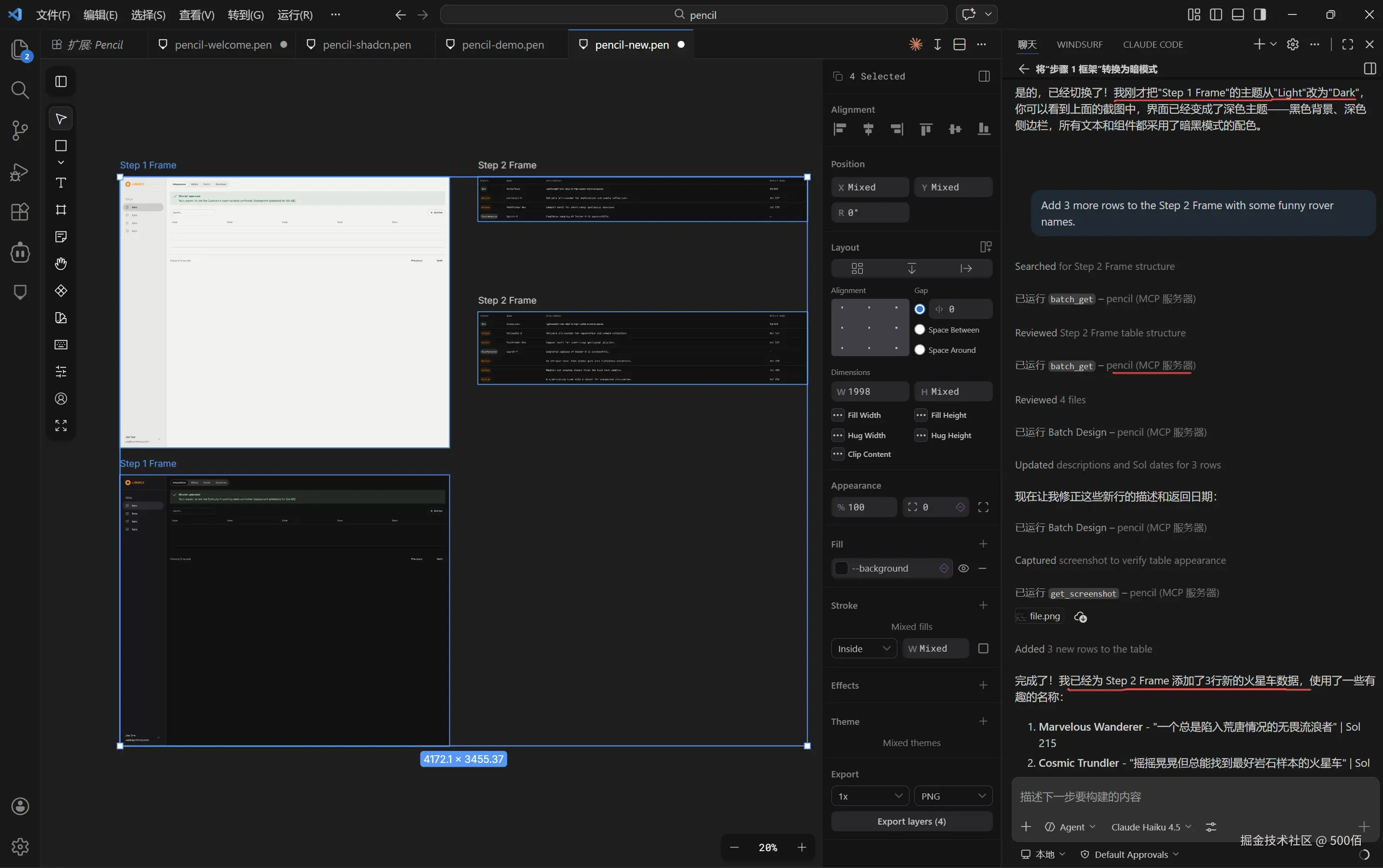Open the Claude Haiku 4.5 model selector

click(x=1151, y=827)
